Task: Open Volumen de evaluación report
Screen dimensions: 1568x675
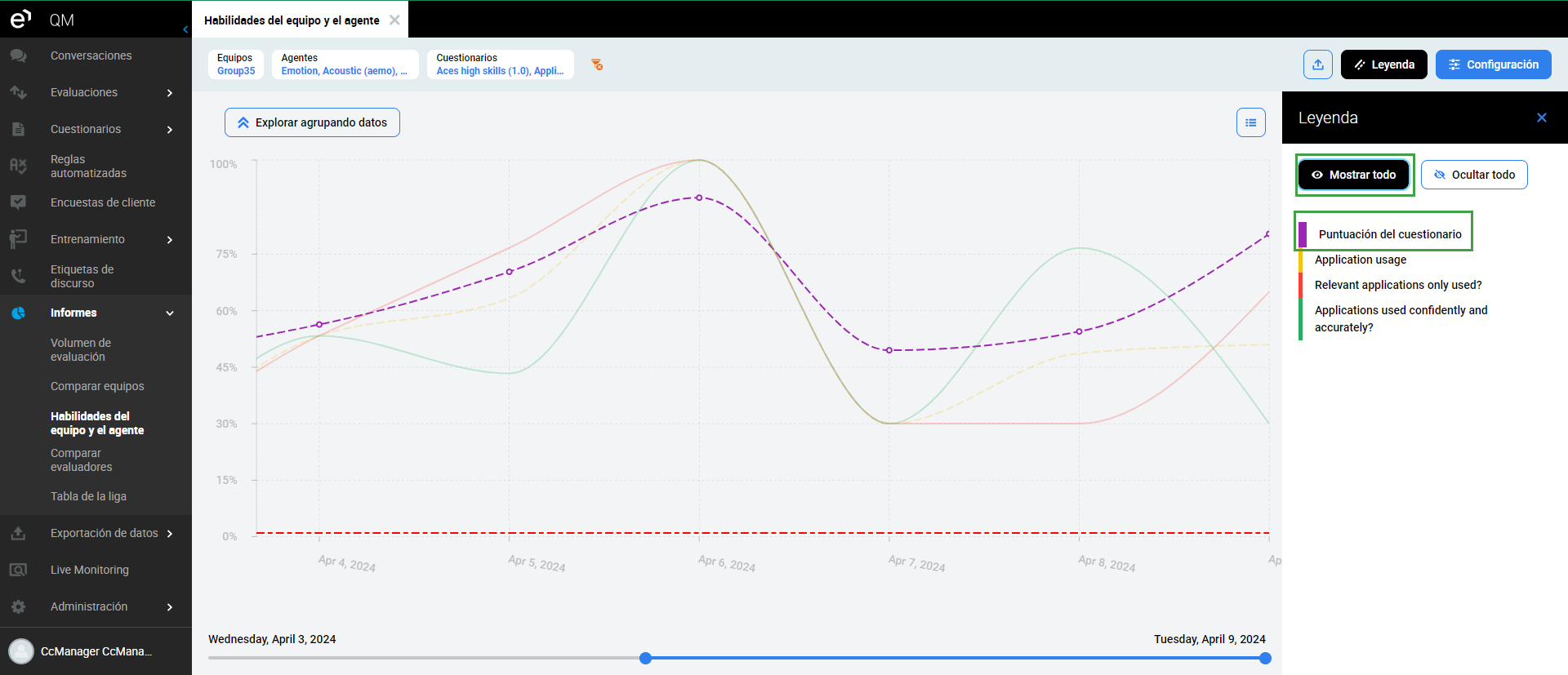Action: 80,349
